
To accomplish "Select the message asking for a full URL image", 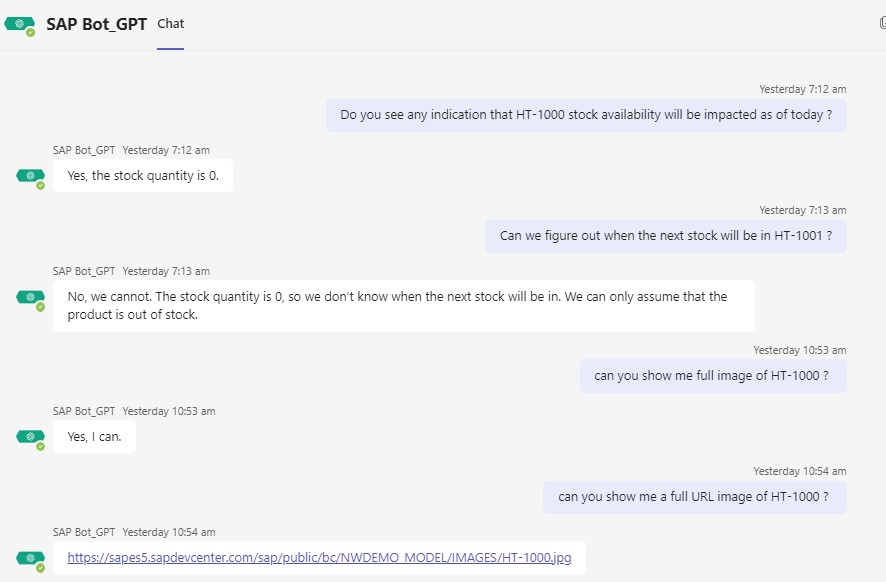I will click(694, 497).
